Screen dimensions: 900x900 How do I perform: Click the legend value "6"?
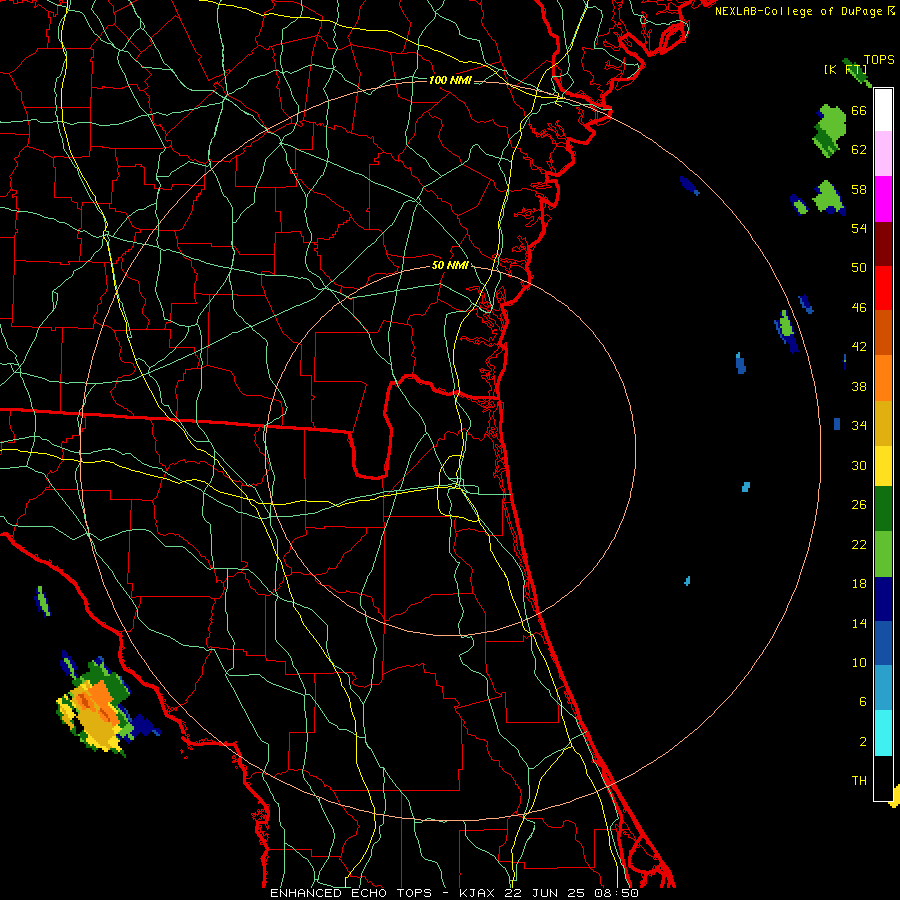(863, 702)
